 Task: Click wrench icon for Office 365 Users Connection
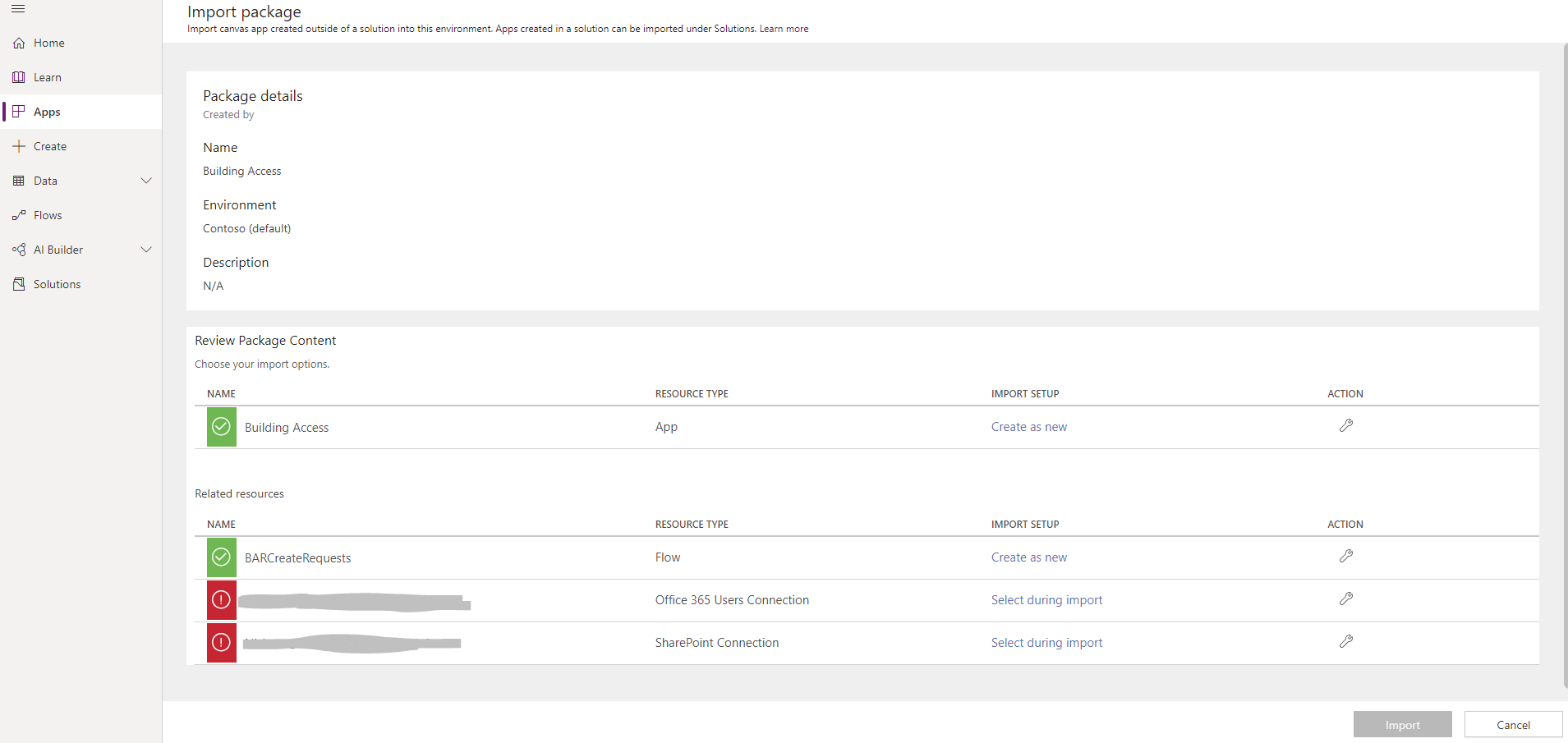click(x=1345, y=599)
